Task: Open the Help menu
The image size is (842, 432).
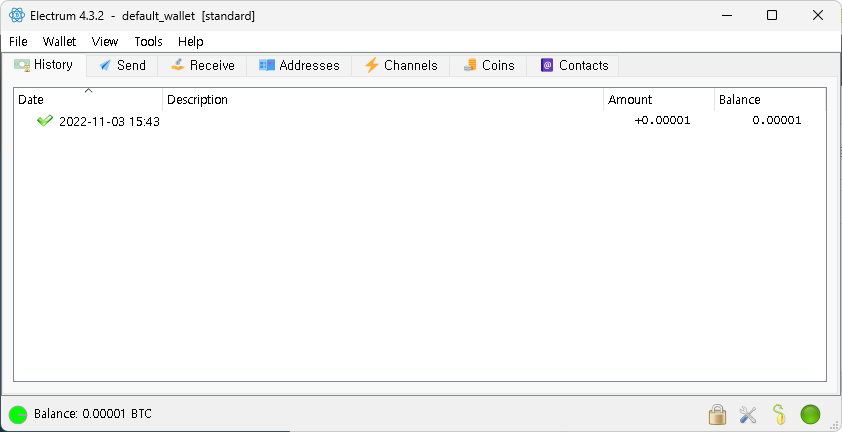Action: pyautogui.click(x=191, y=41)
